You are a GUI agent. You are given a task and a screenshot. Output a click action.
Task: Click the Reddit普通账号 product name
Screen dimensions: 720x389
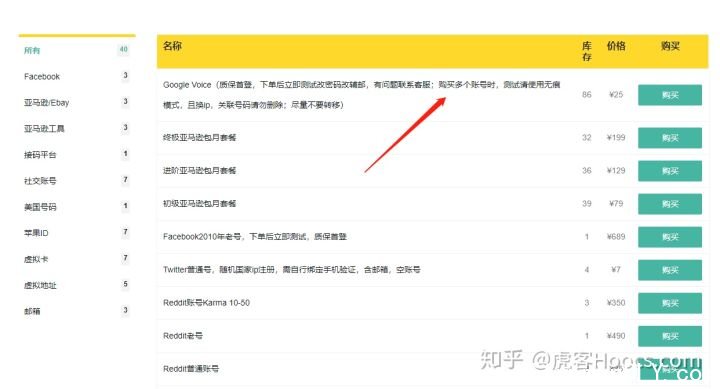pos(191,369)
